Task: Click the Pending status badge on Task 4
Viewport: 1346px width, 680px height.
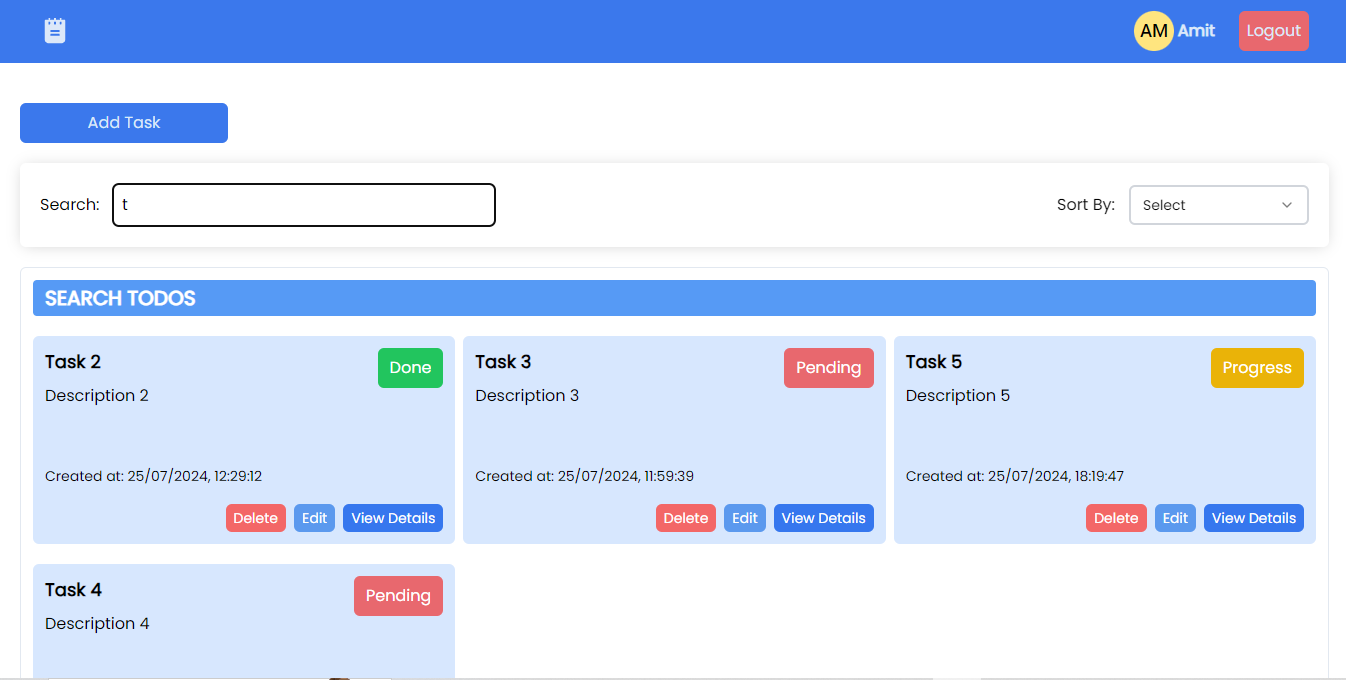Action: pos(398,596)
